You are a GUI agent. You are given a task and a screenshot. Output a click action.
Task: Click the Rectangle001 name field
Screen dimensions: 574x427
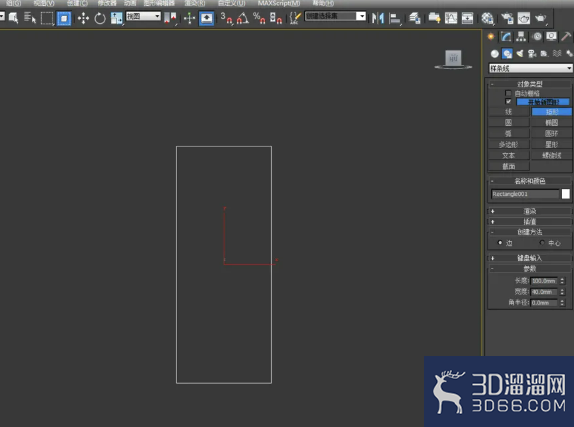tap(525, 194)
